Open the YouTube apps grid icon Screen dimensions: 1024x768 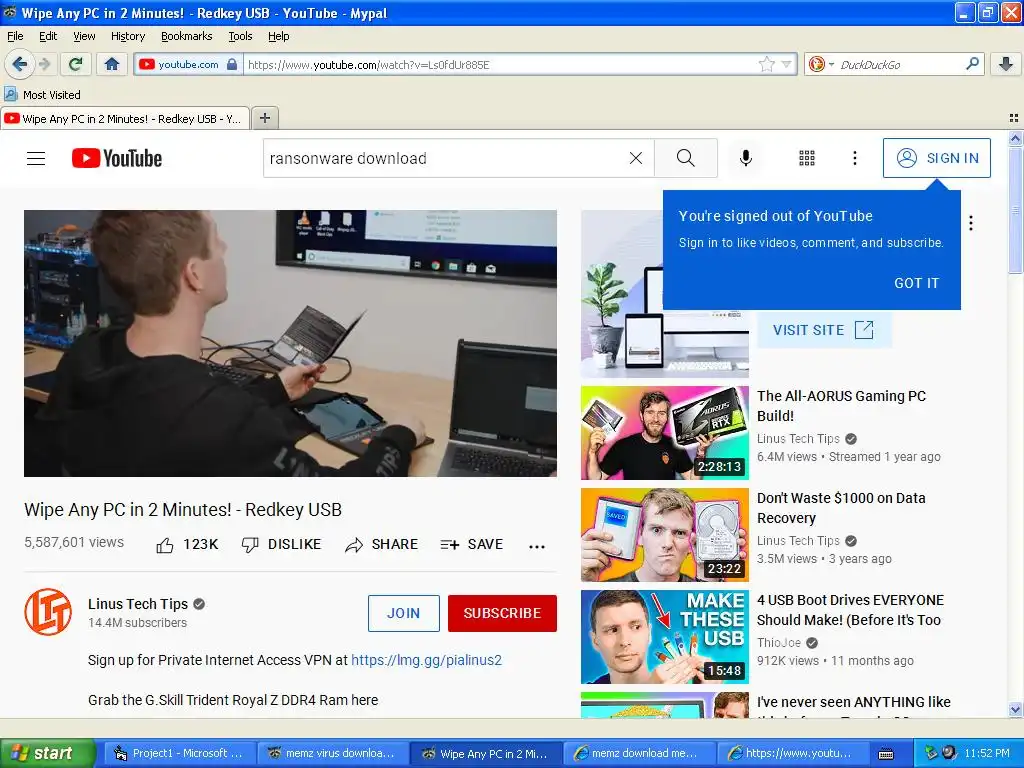coord(807,158)
